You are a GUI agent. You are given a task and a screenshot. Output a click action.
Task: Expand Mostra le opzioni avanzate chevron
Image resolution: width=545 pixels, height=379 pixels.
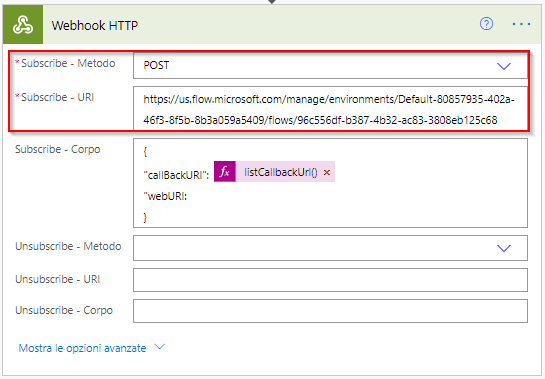pyautogui.click(x=160, y=347)
